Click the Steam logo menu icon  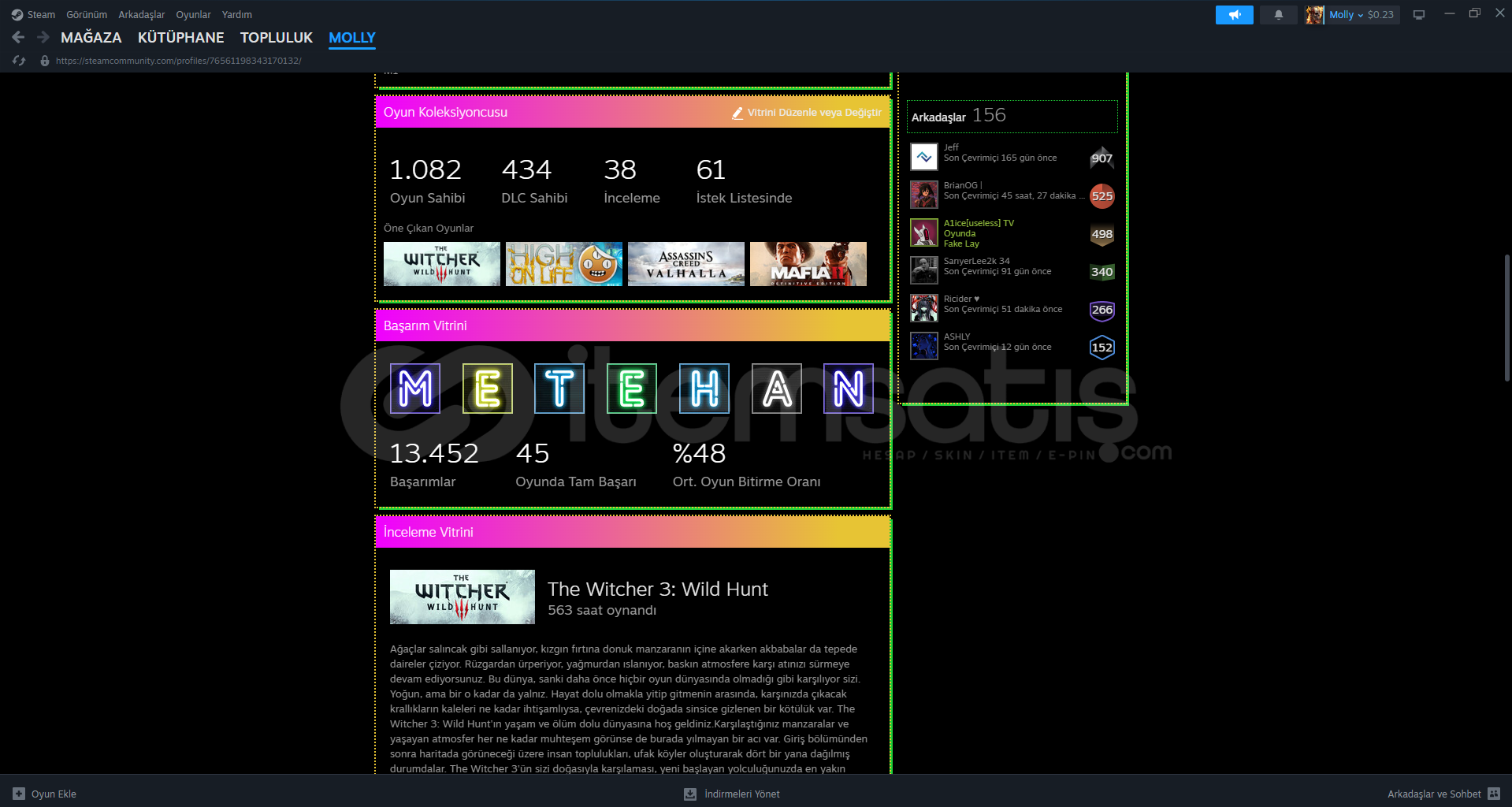tap(17, 15)
